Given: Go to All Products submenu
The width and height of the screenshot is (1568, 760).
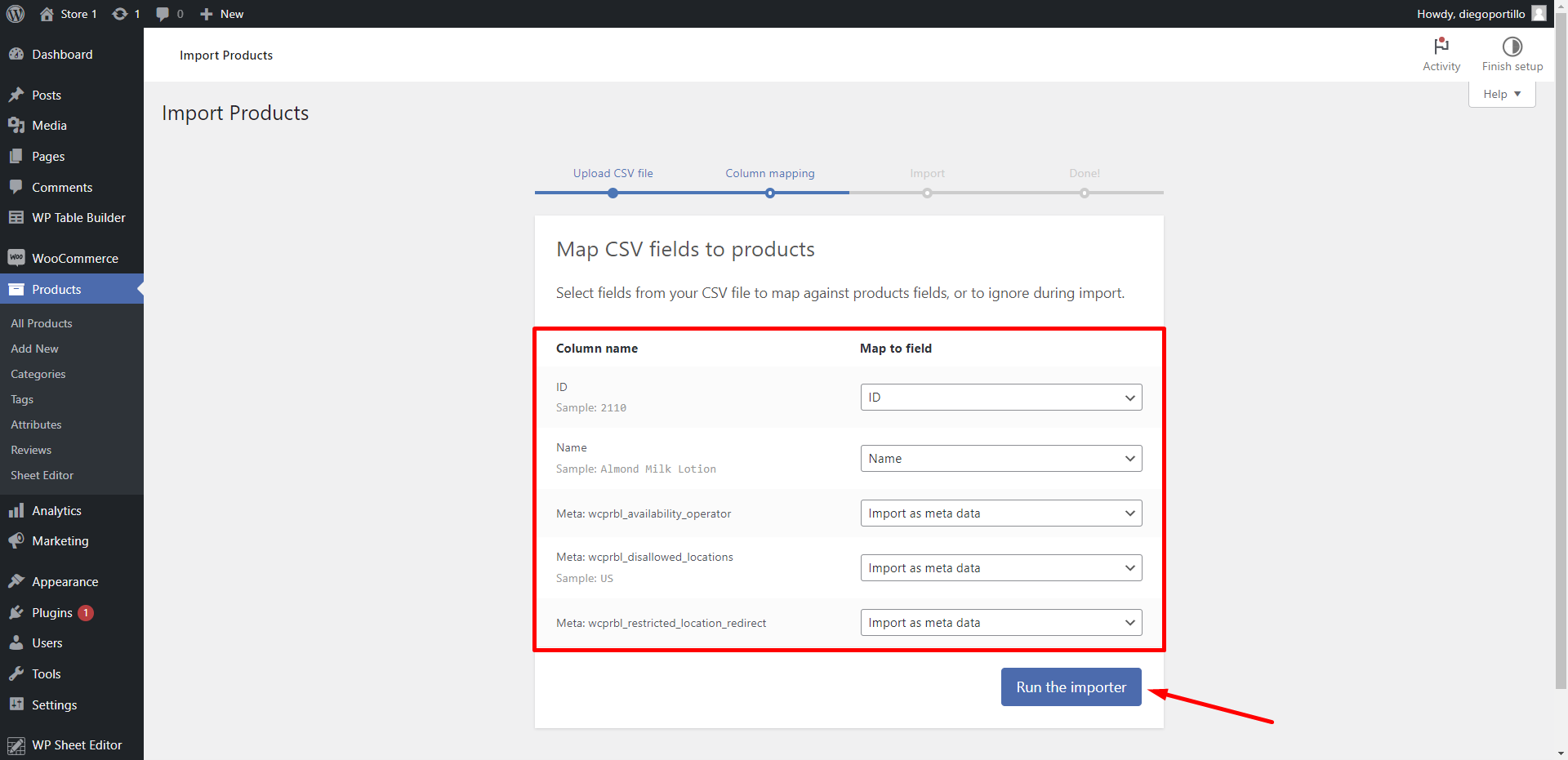Looking at the screenshot, I should click(42, 323).
